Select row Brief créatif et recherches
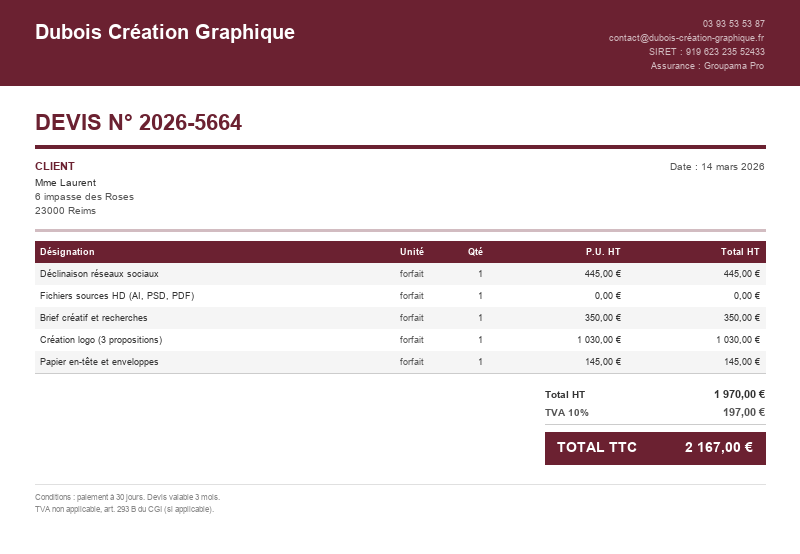The height and width of the screenshot is (554, 800). click(401, 318)
